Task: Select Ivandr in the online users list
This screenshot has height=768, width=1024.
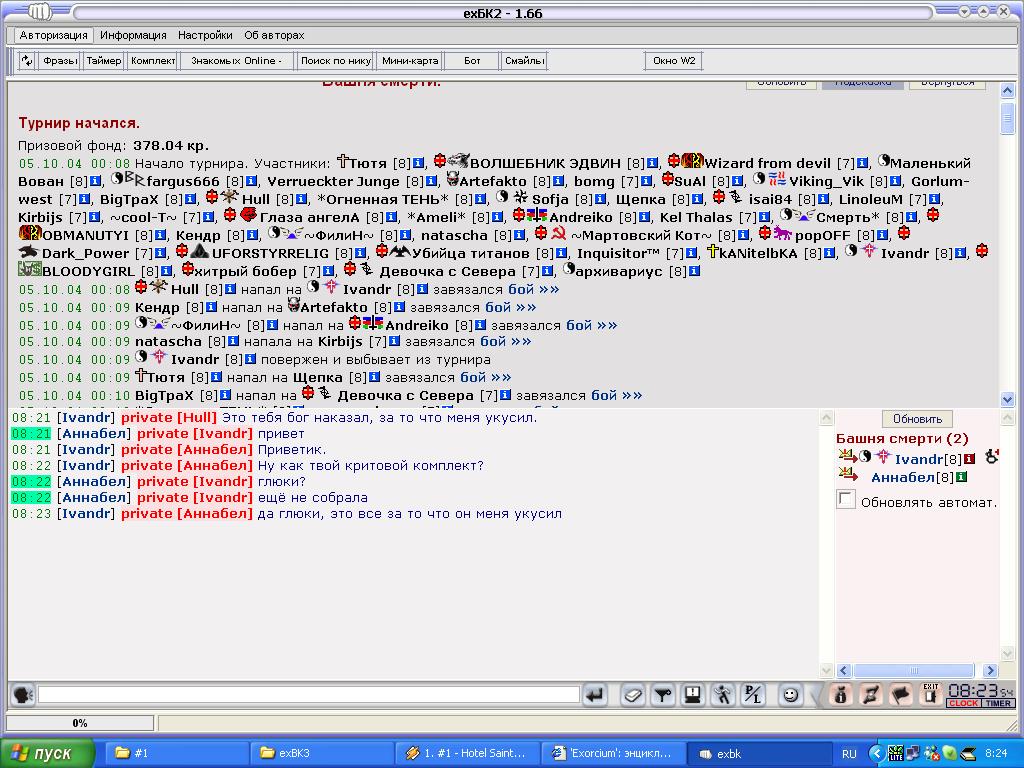Action: (918, 459)
